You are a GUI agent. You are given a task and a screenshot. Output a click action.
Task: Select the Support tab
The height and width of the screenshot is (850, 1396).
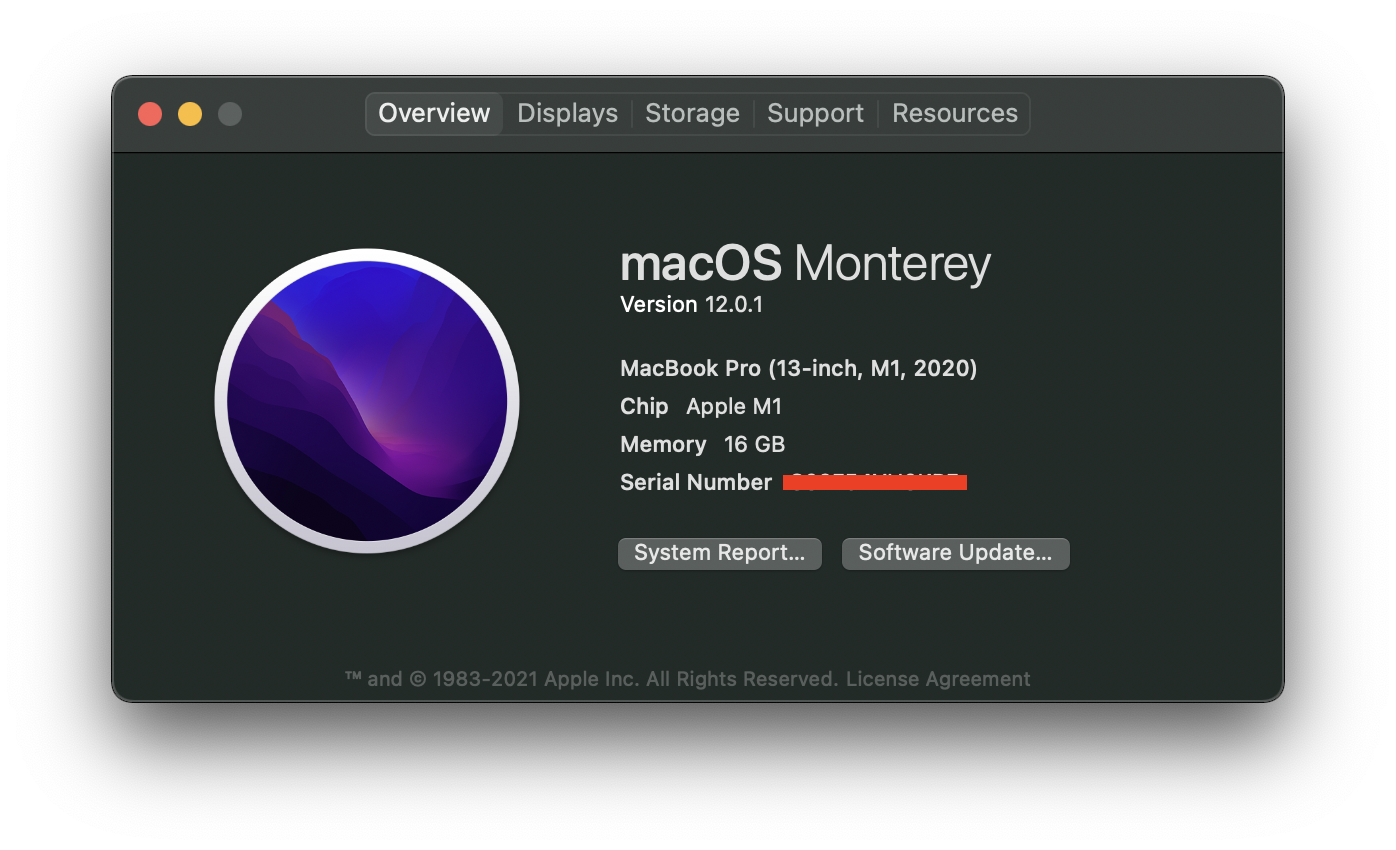815,114
